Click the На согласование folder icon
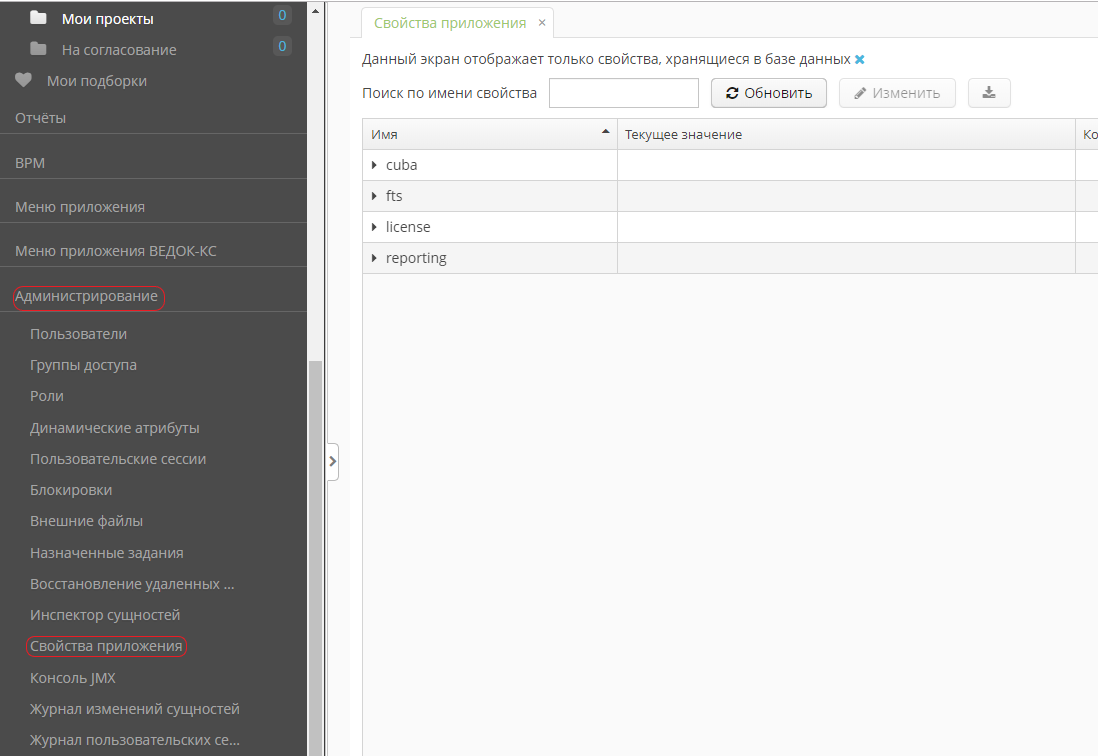The height and width of the screenshot is (756, 1098). [39, 49]
